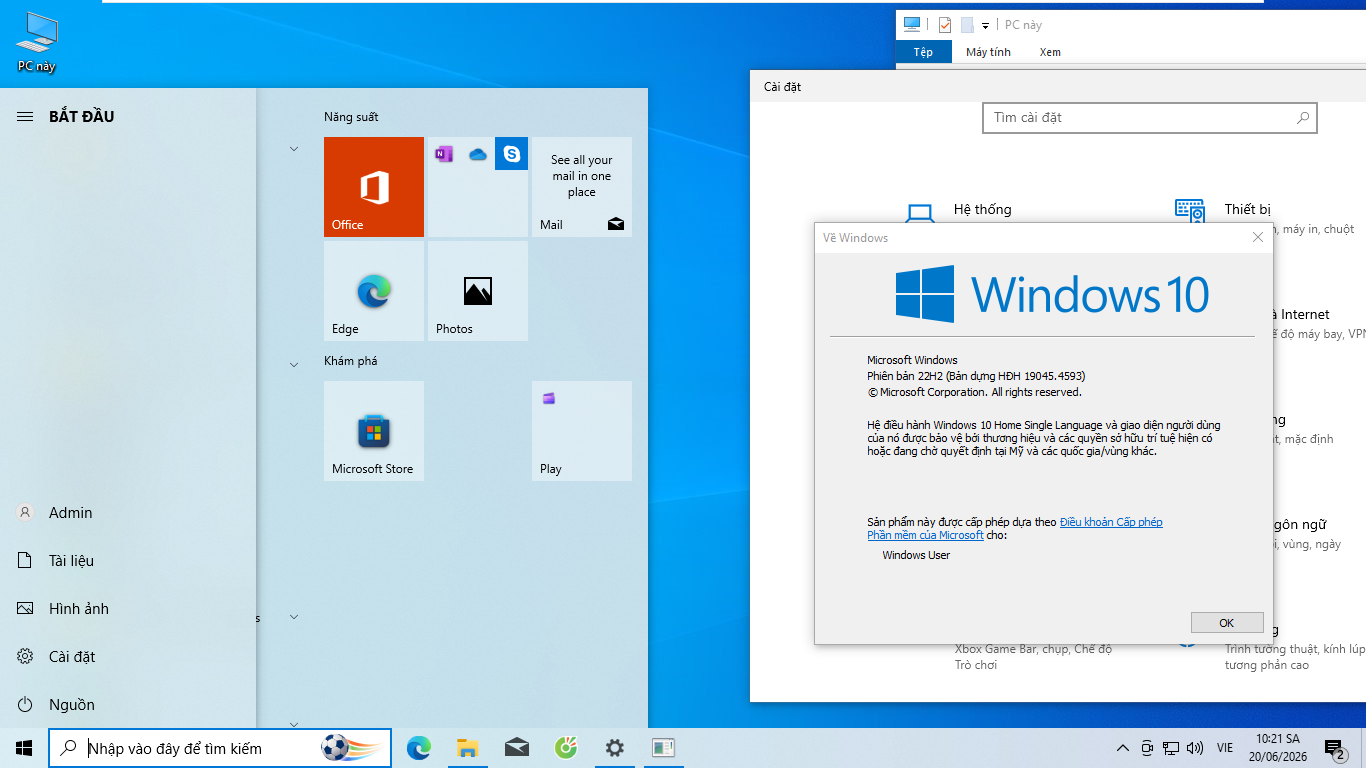
Task: Click the OneNote icon in the tile folder
Action: pyautogui.click(x=444, y=154)
